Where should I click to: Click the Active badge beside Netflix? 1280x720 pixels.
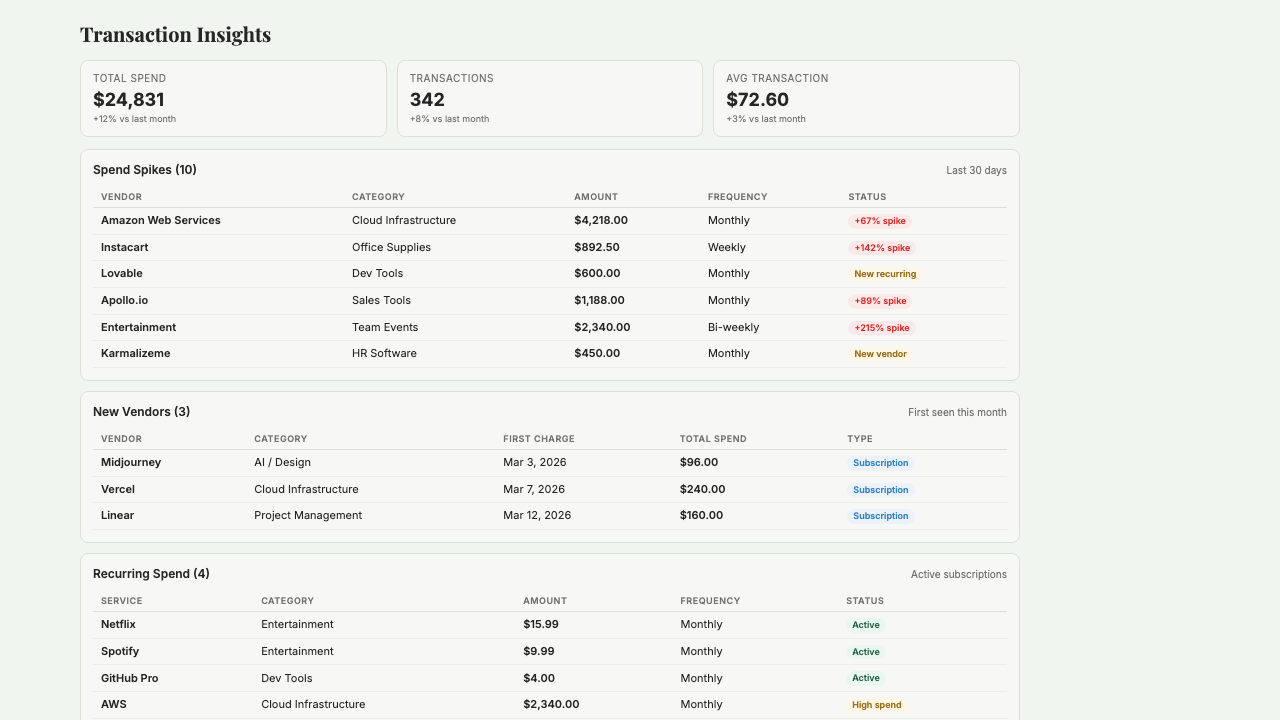[866, 624]
